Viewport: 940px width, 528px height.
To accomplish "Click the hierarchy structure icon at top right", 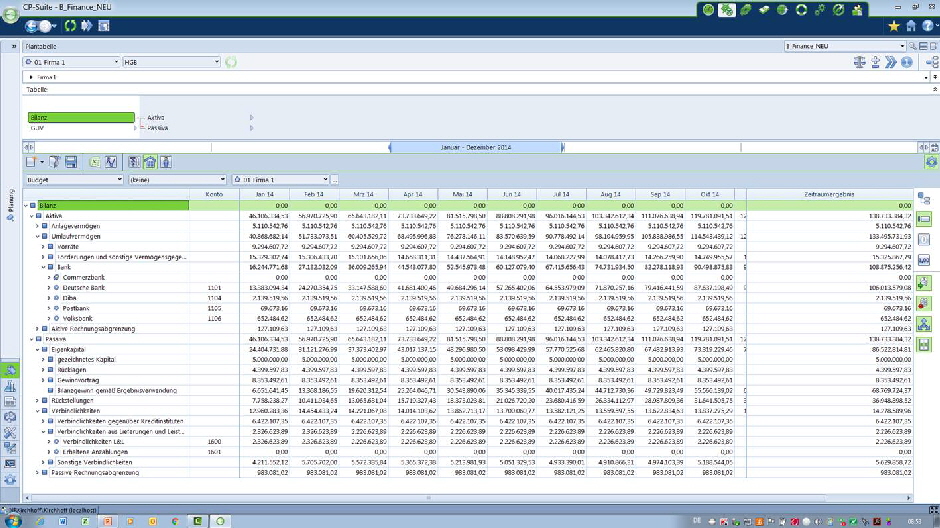I will pos(932,62).
